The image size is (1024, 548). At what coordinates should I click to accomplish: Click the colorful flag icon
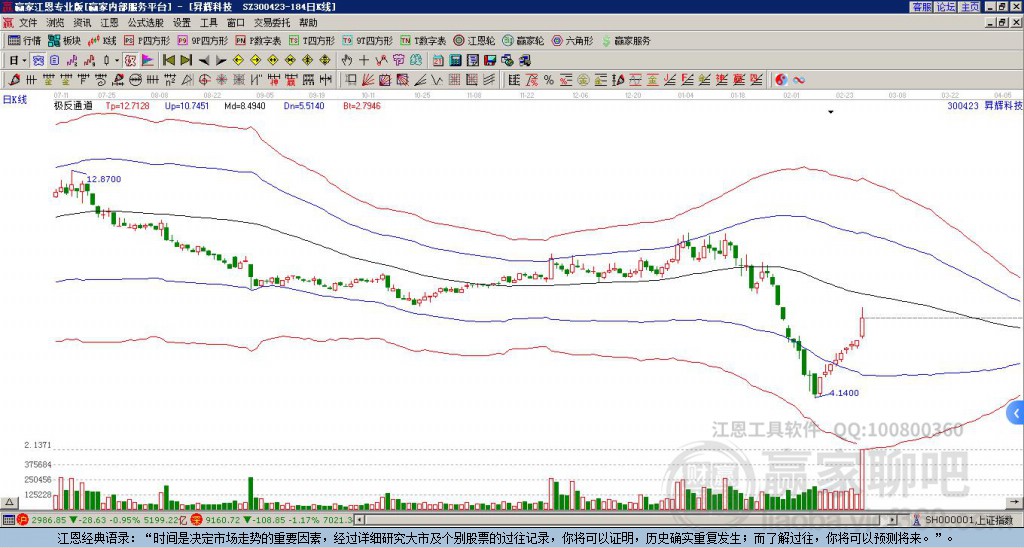[x=148, y=61]
